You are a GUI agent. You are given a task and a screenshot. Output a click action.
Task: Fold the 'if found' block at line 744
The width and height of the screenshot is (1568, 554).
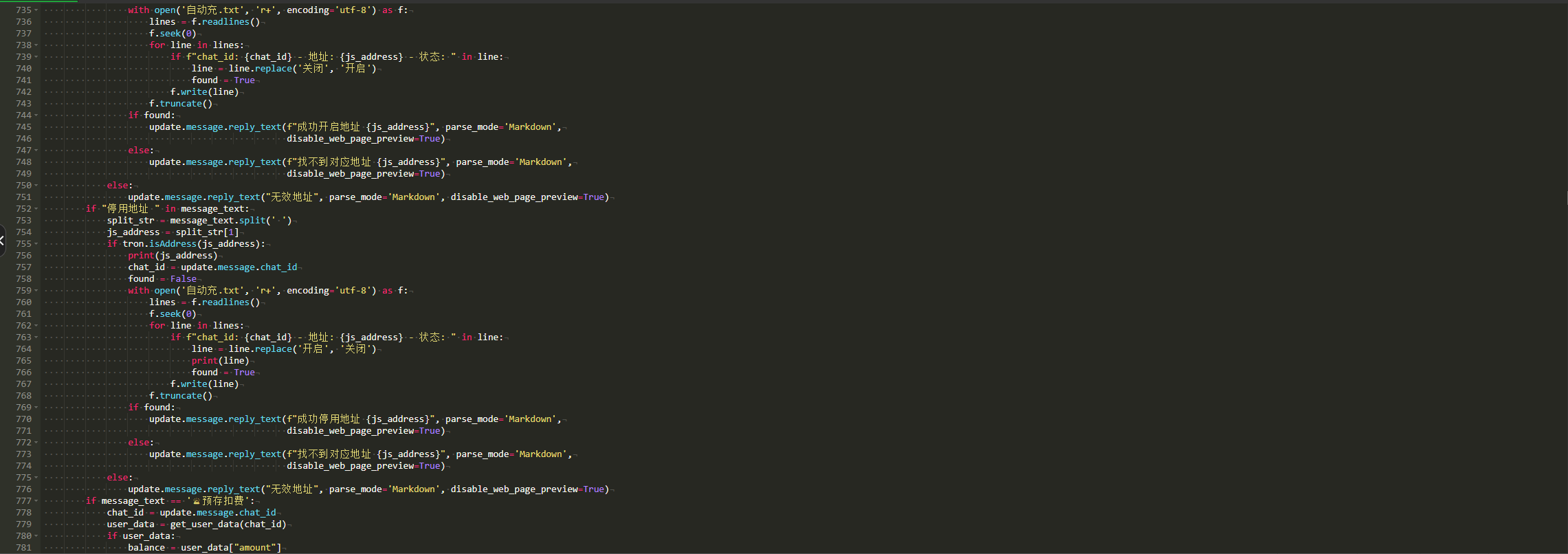click(x=36, y=115)
